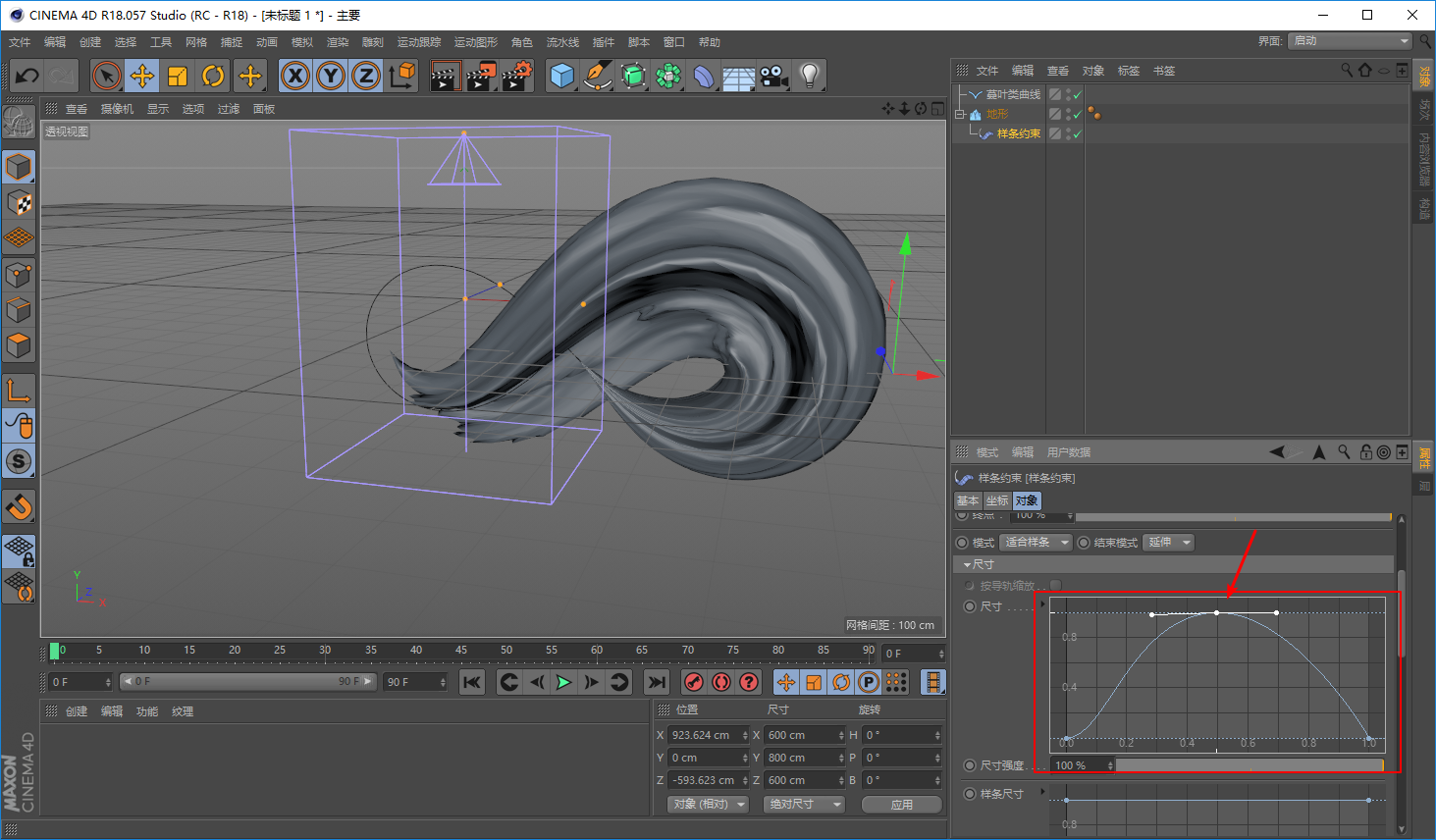Toggle the 样条约束 enabled green checkmark
The height and width of the screenshot is (840, 1436).
1077,133
